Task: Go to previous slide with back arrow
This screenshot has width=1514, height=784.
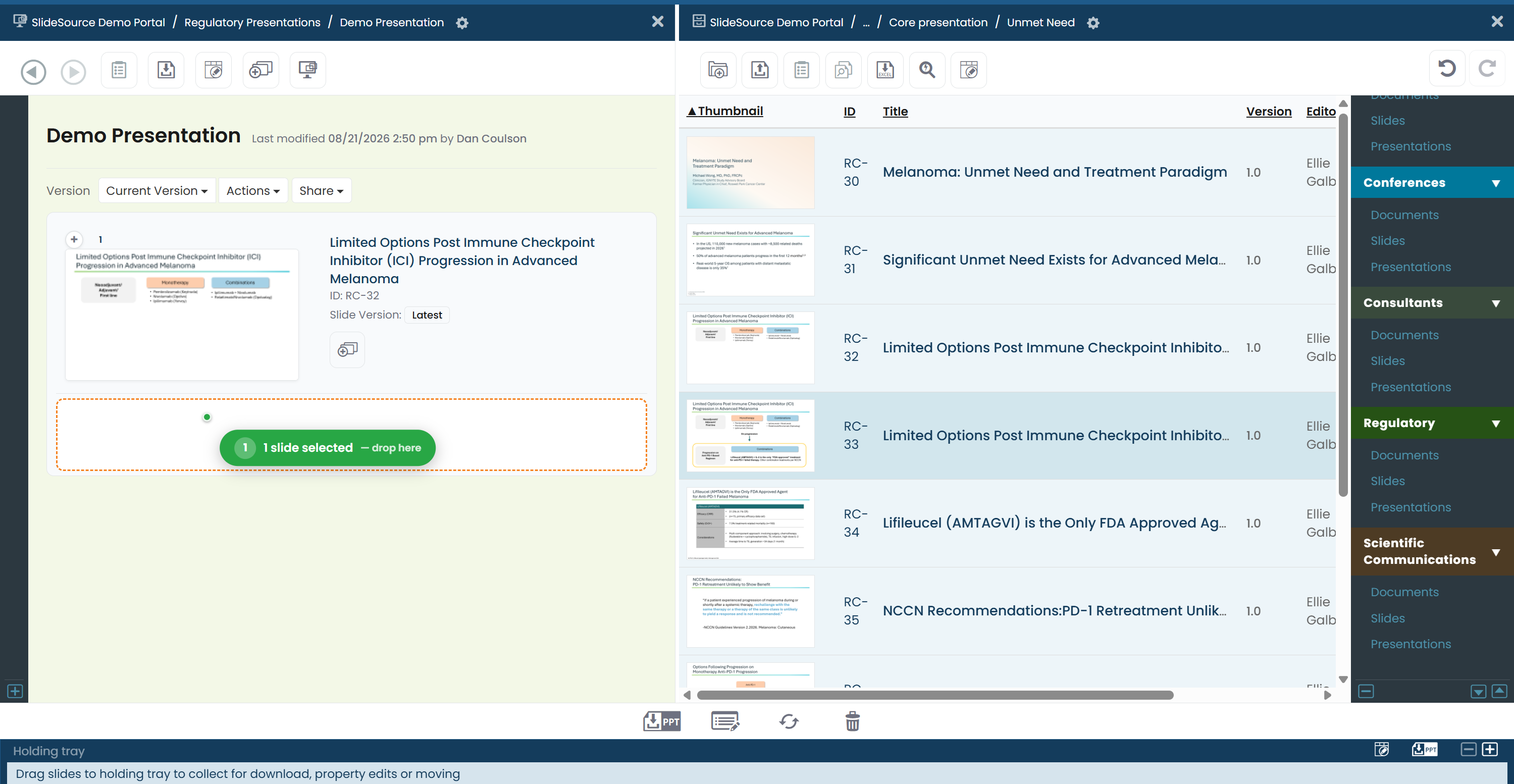Action: [x=33, y=72]
